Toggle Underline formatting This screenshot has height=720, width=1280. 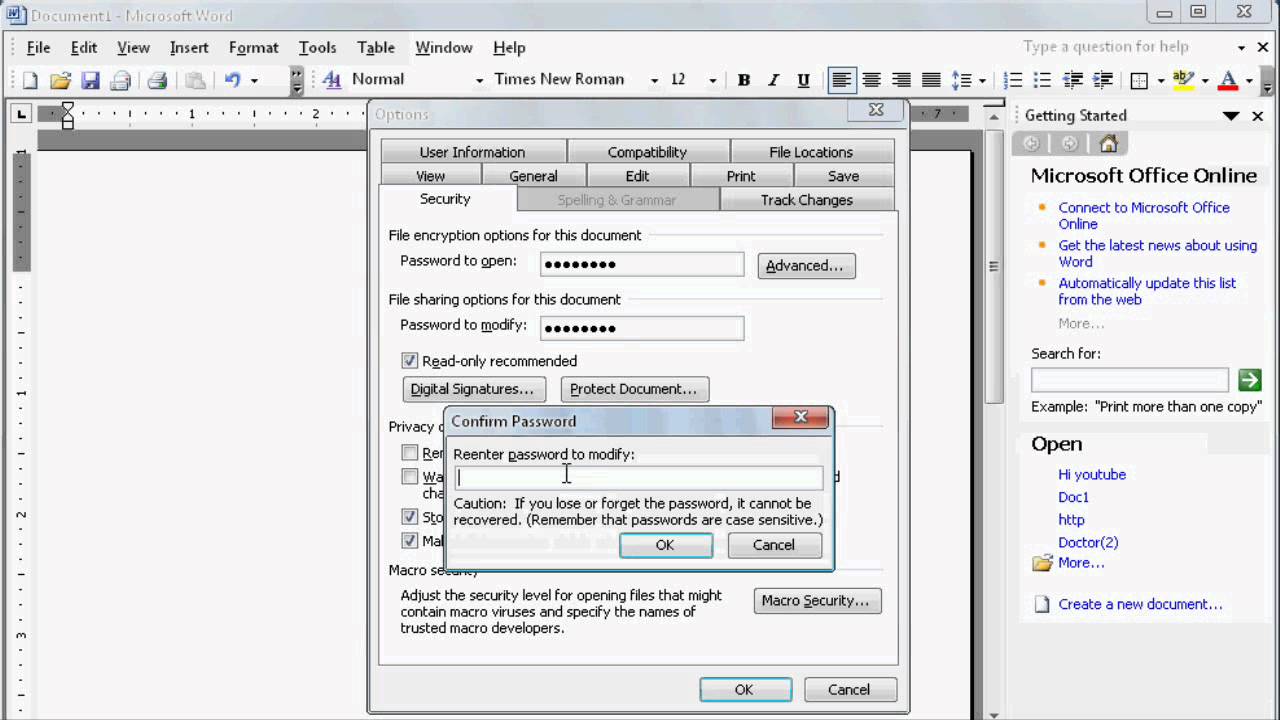point(803,80)
